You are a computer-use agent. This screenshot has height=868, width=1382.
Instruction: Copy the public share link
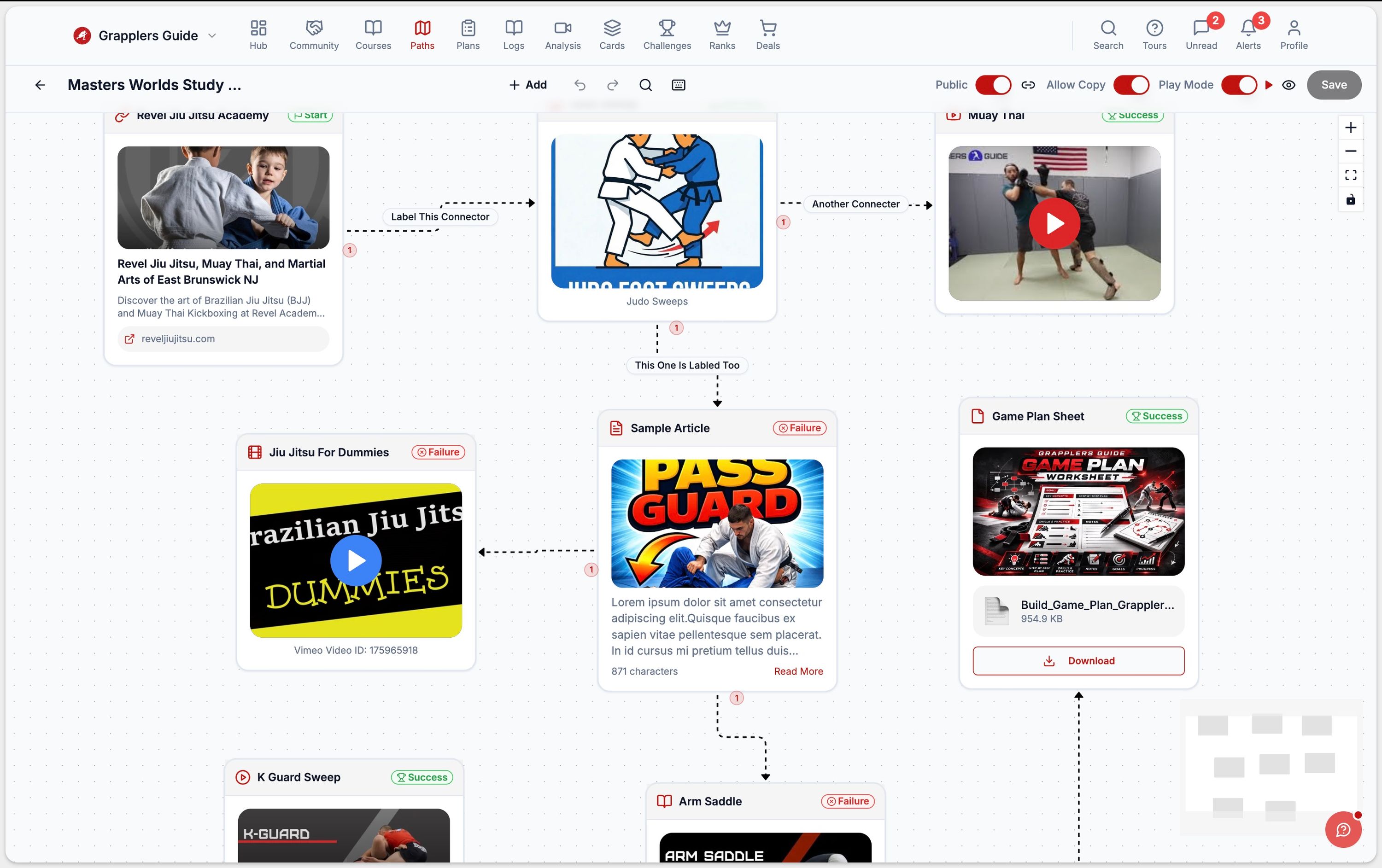click(1028, 85)
